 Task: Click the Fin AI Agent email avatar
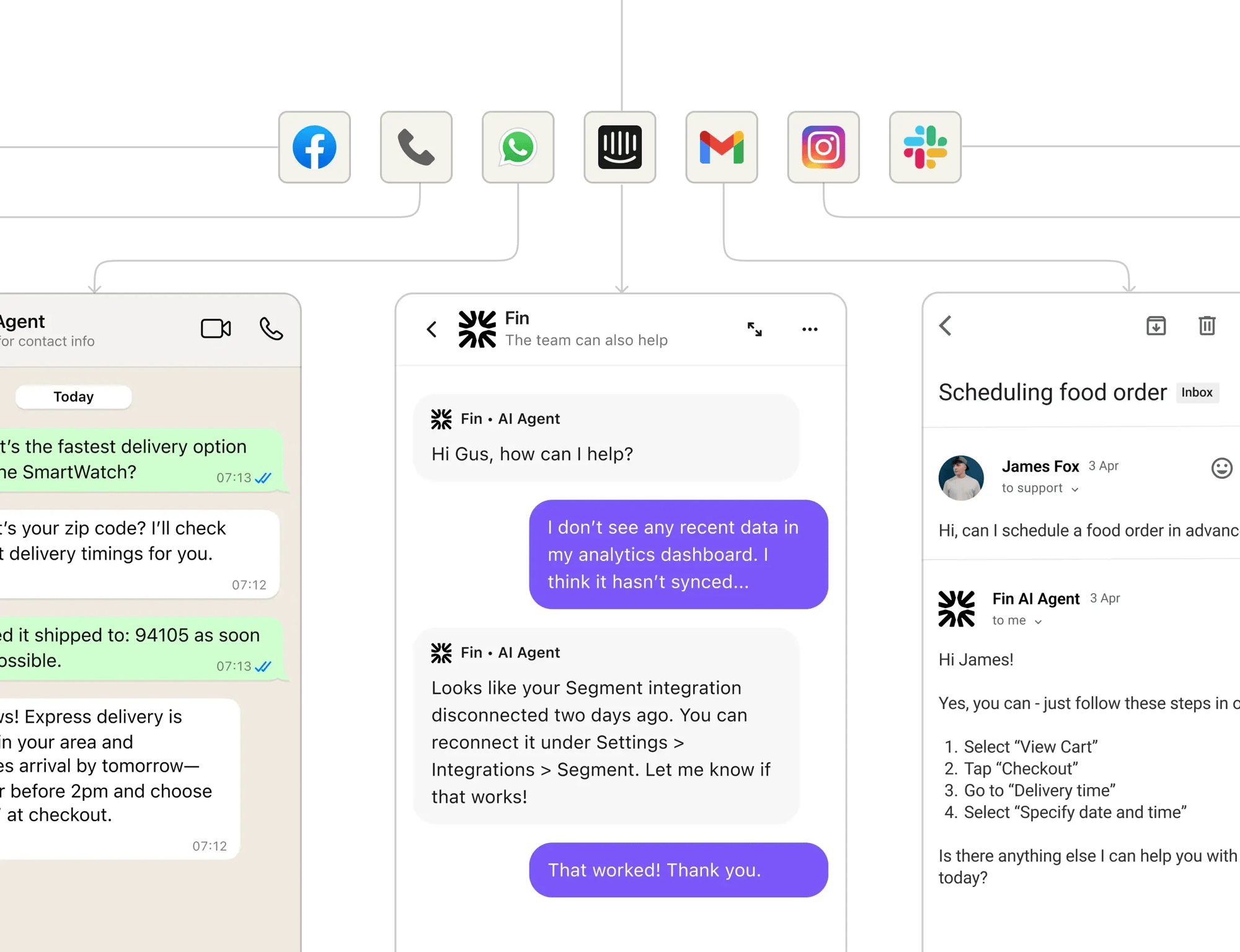pos(957,609)
